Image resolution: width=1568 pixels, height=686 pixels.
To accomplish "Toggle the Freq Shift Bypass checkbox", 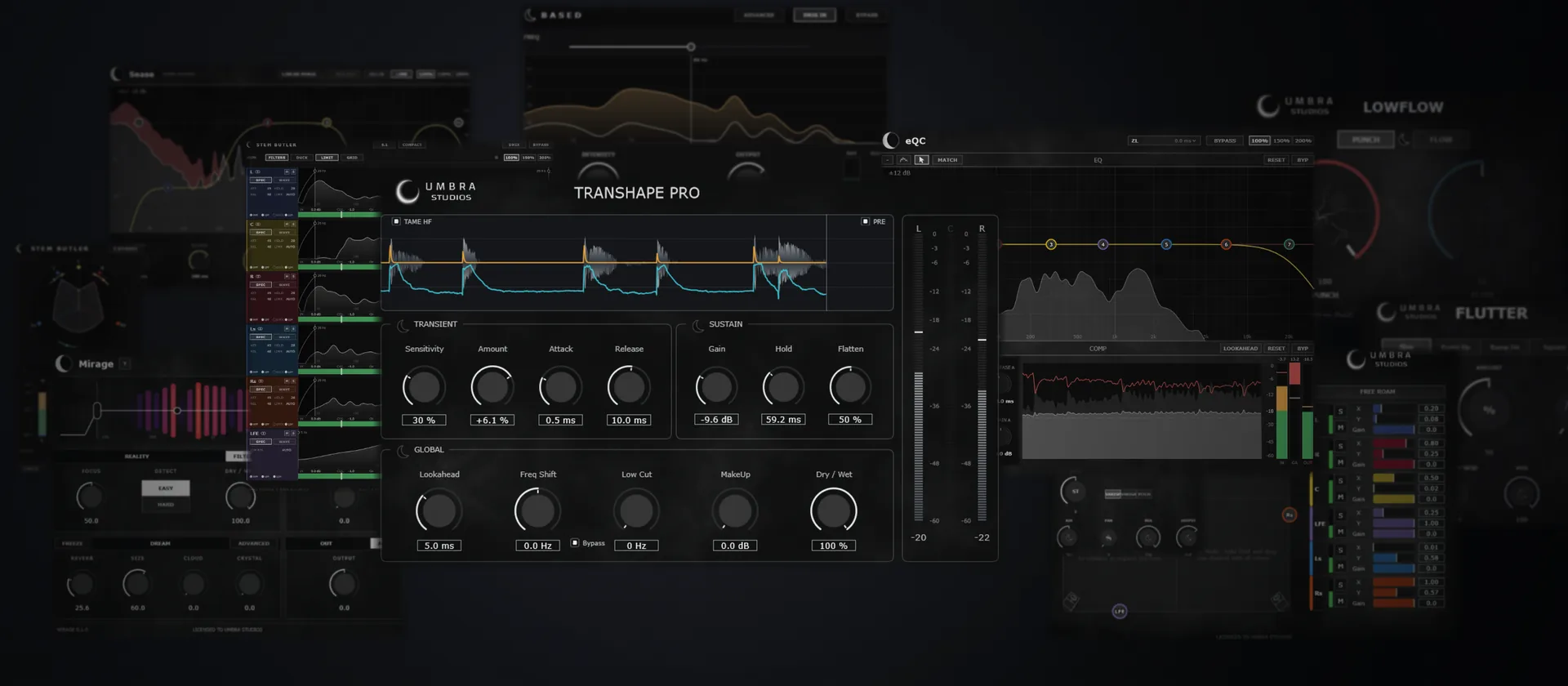I will tap(575, 542).
